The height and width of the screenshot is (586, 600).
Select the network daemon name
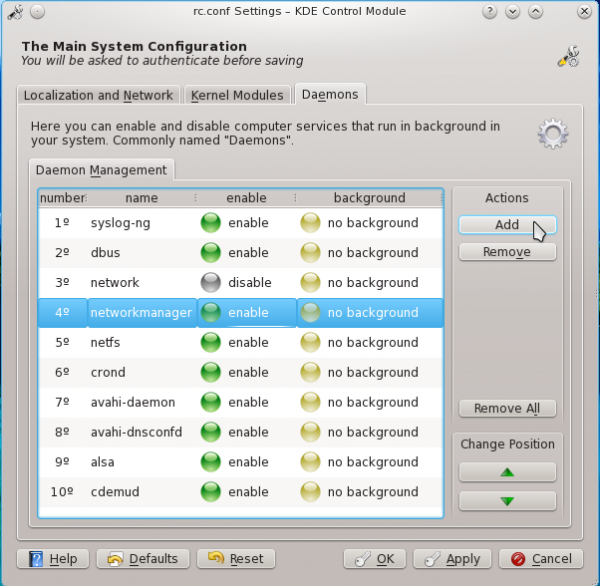(x=115, y=282)
